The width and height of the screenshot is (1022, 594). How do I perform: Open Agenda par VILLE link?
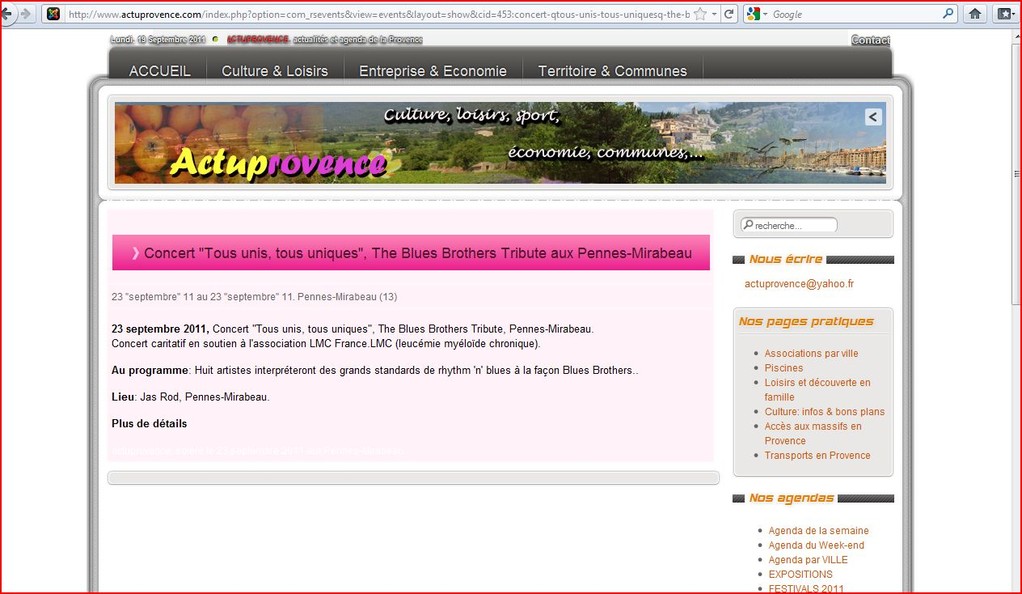point(808,559)
